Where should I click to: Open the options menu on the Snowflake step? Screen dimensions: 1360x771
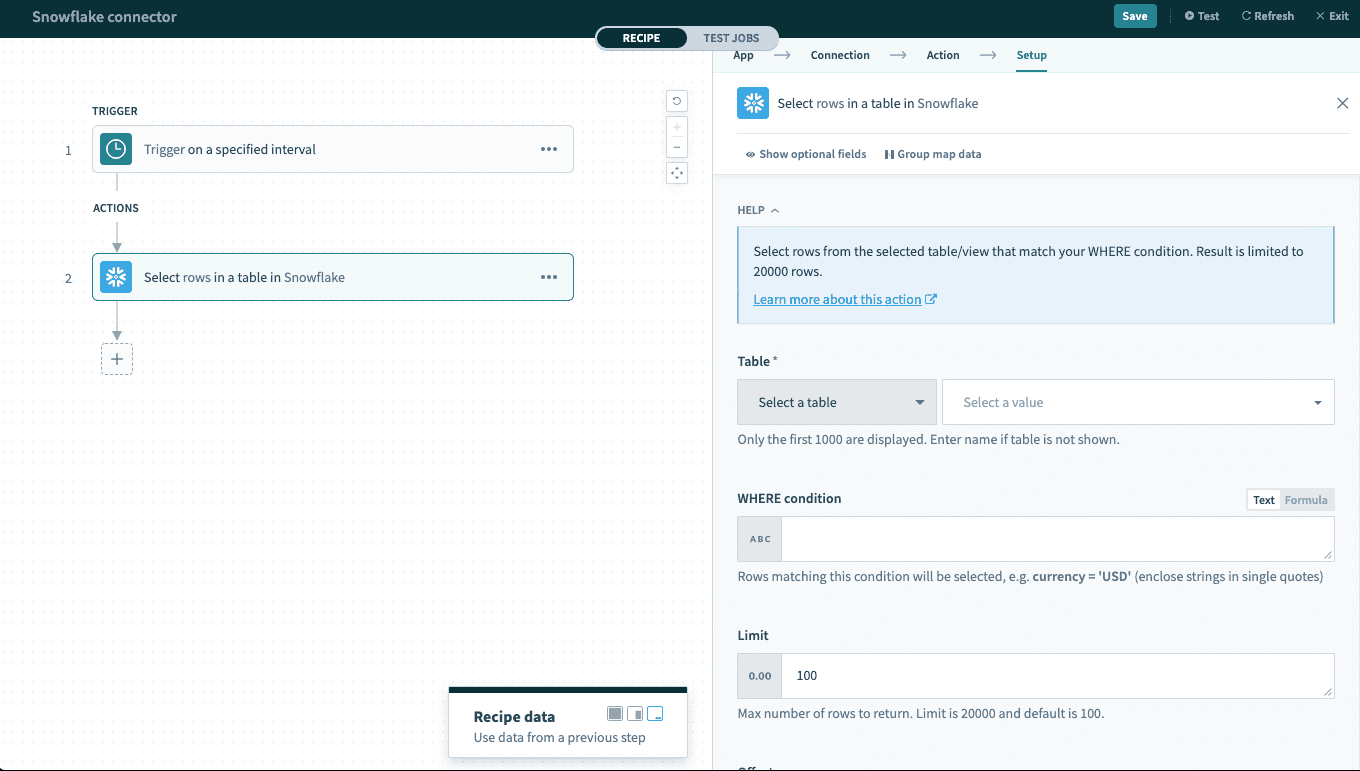point(549,277)
